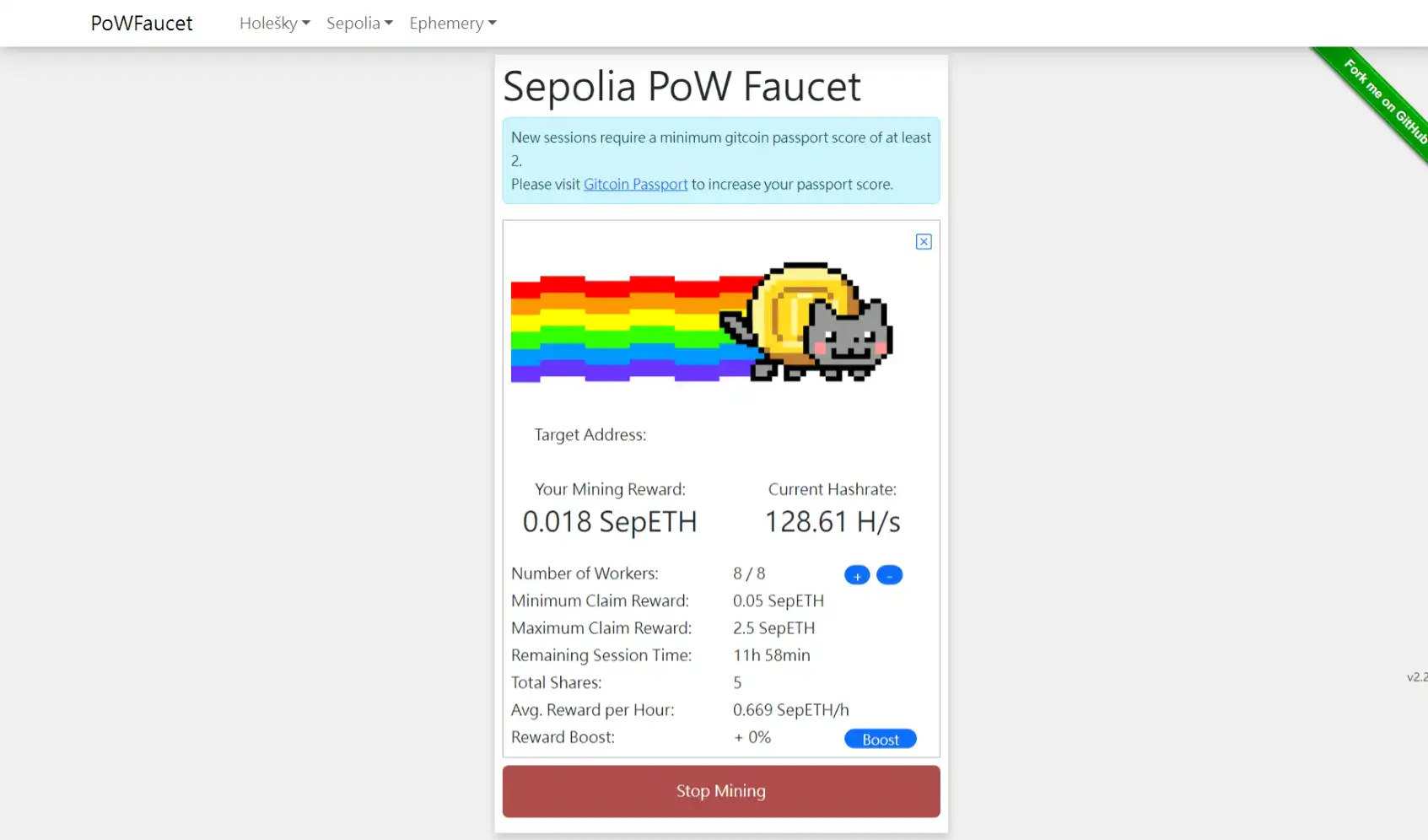Click the Target Address label

(590, 434)
